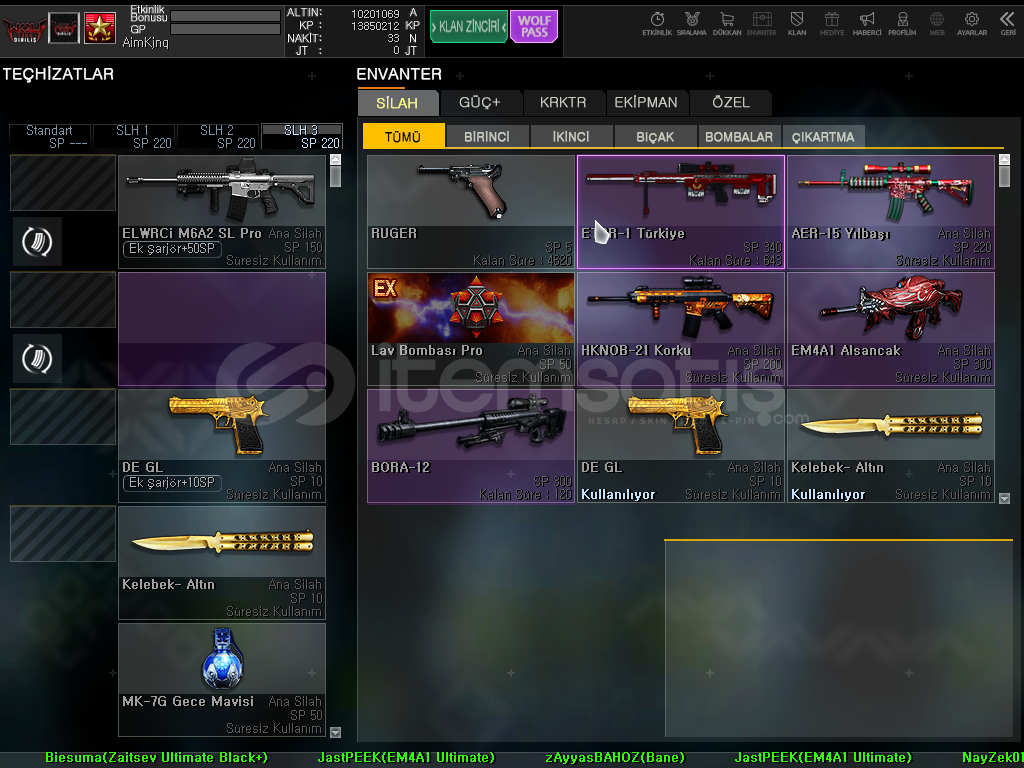Switch to the GÜÇ+ inventory tab
Viewport: 1024px width, 768px height.
(x=480, y=103)
